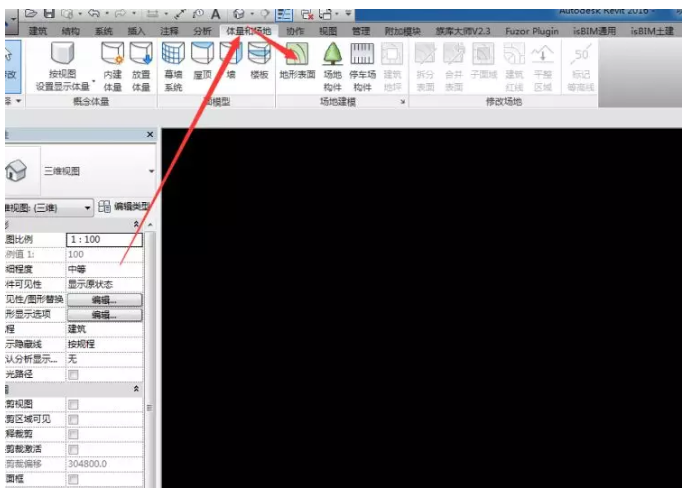Click 编辑... button for 形显示选项
Viewport: 688px width, 494px height.
point(104,315)
